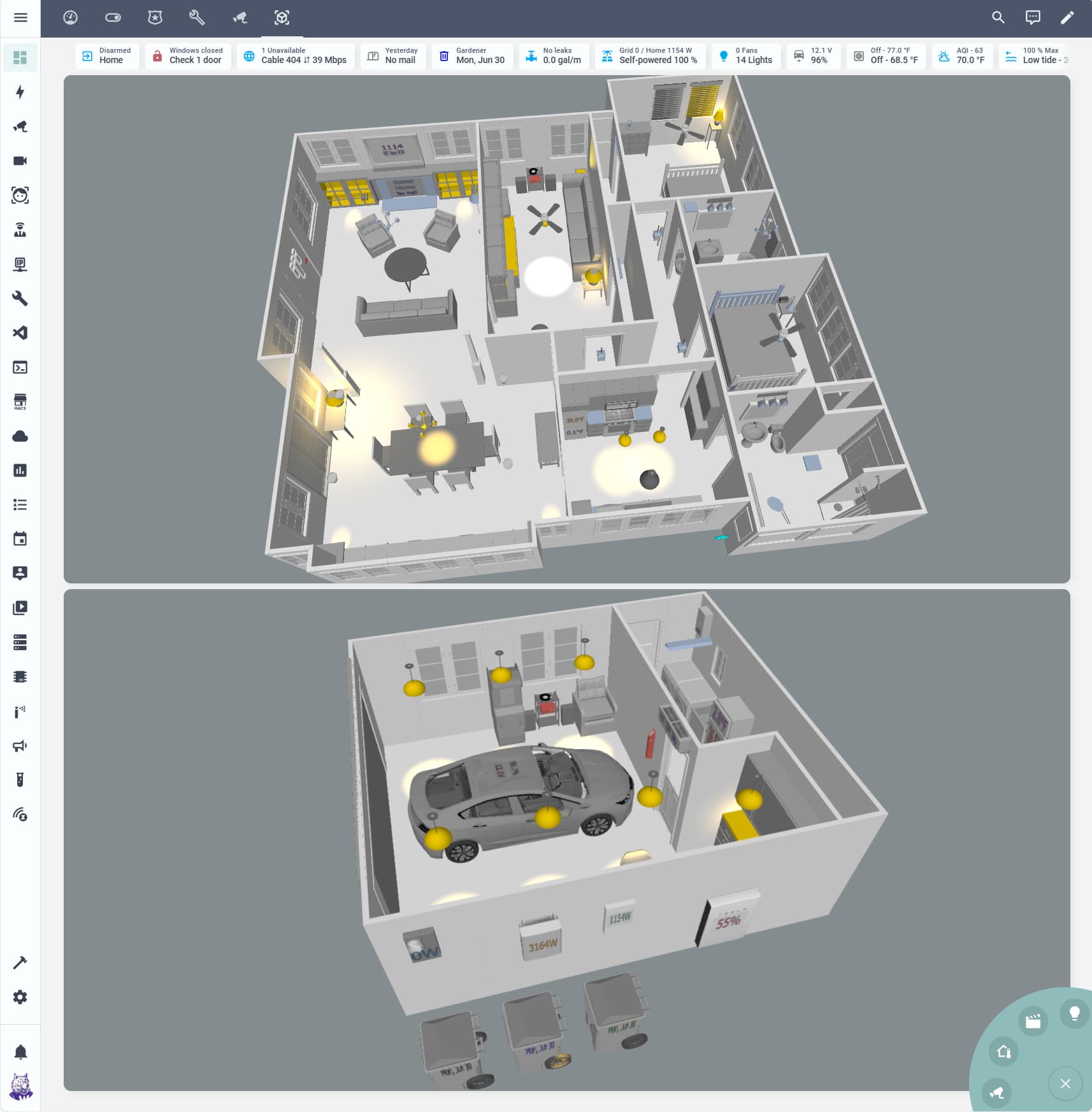
Task: Switch to the speedometer dashboard tab
Action: (71, 17)
